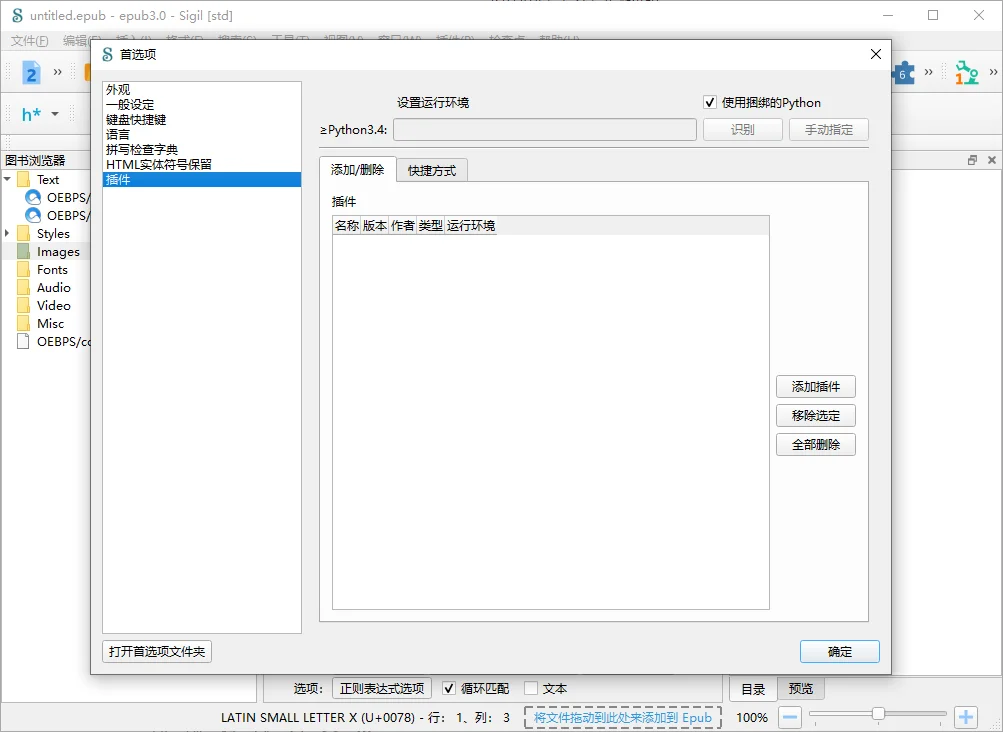Click the 正则表达式选项 button
The height and width of the screenshot is (732, 1003).
click(382, 688)
